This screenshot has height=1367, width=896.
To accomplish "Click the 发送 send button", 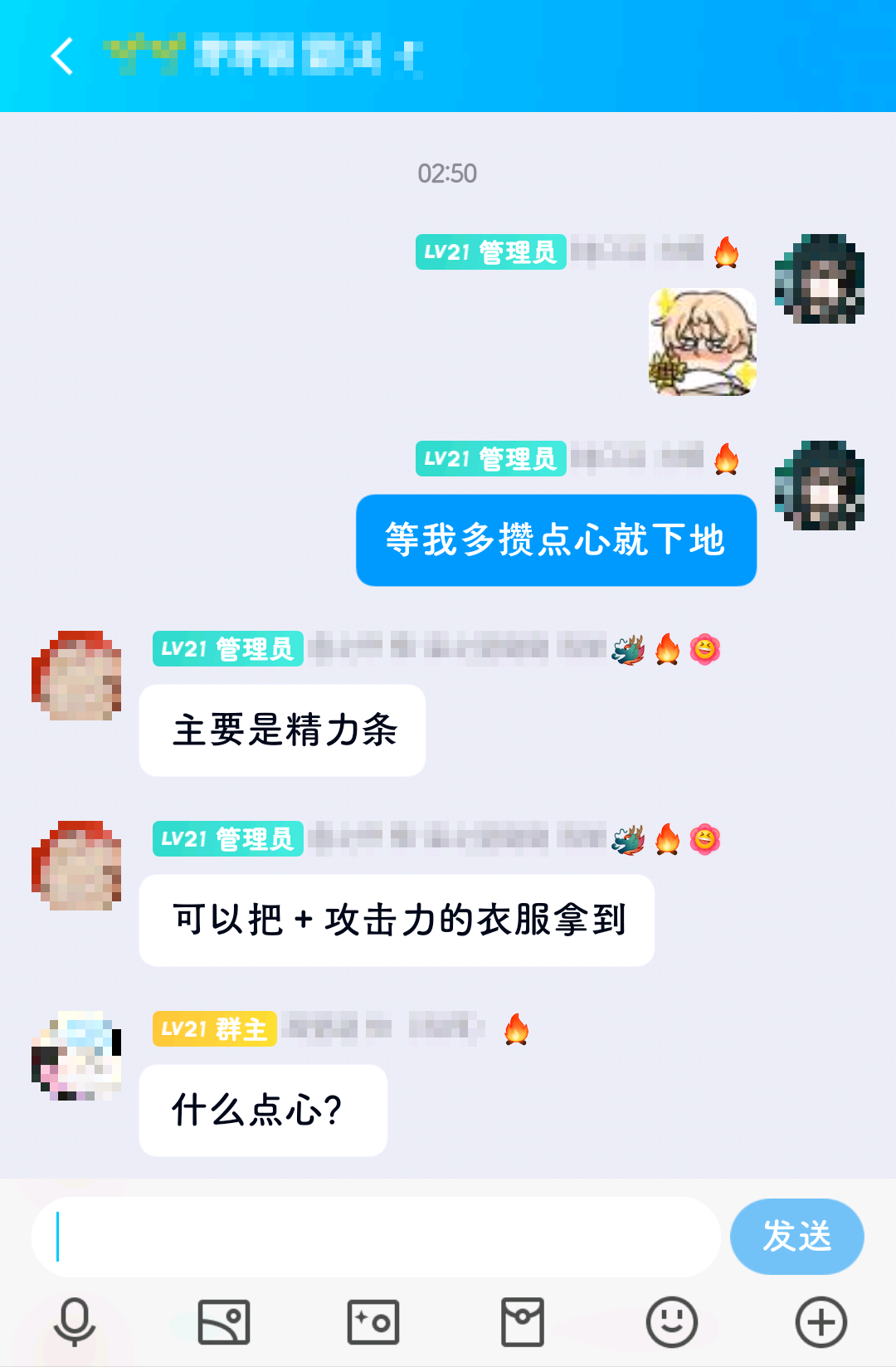I will pyautogui.click(x=797, y=1236).
